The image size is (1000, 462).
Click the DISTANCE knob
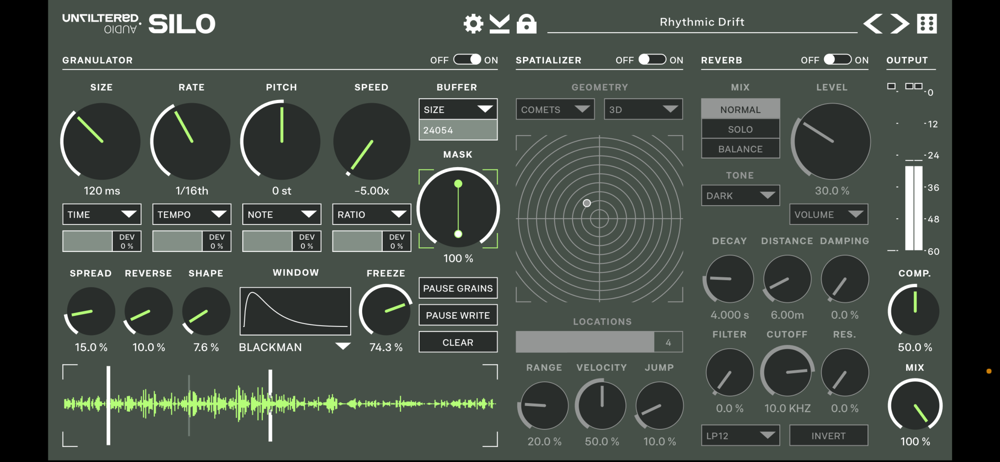point(786,279)
